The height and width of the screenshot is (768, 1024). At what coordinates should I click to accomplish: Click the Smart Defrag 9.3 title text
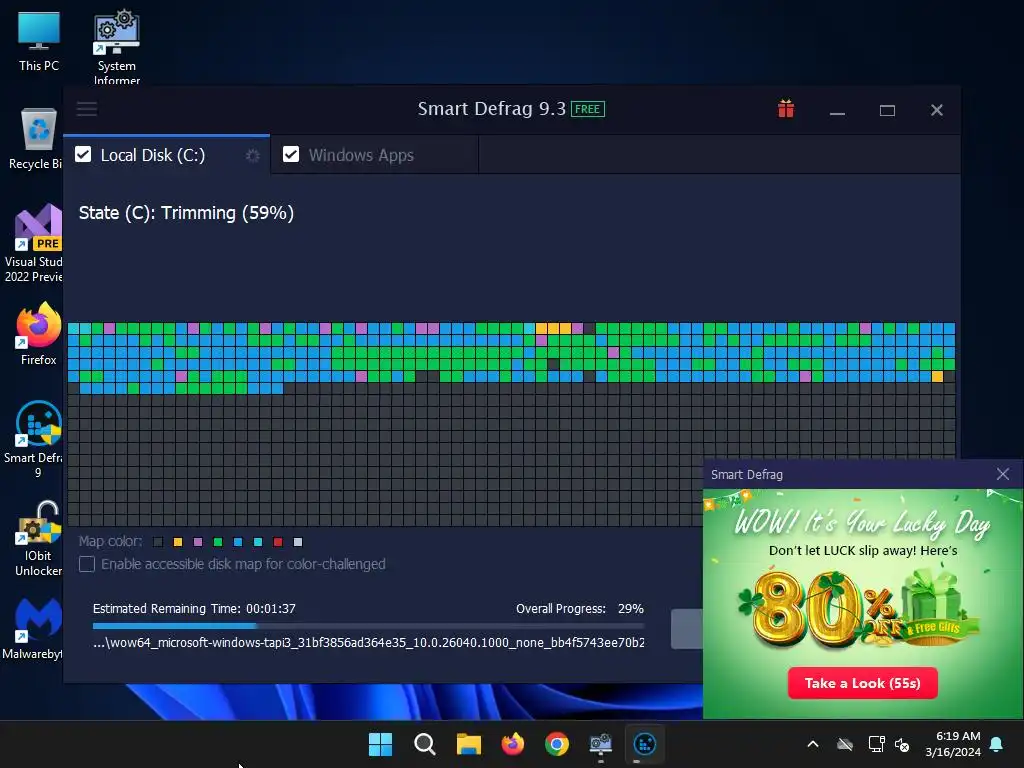(x=492, y=108)
